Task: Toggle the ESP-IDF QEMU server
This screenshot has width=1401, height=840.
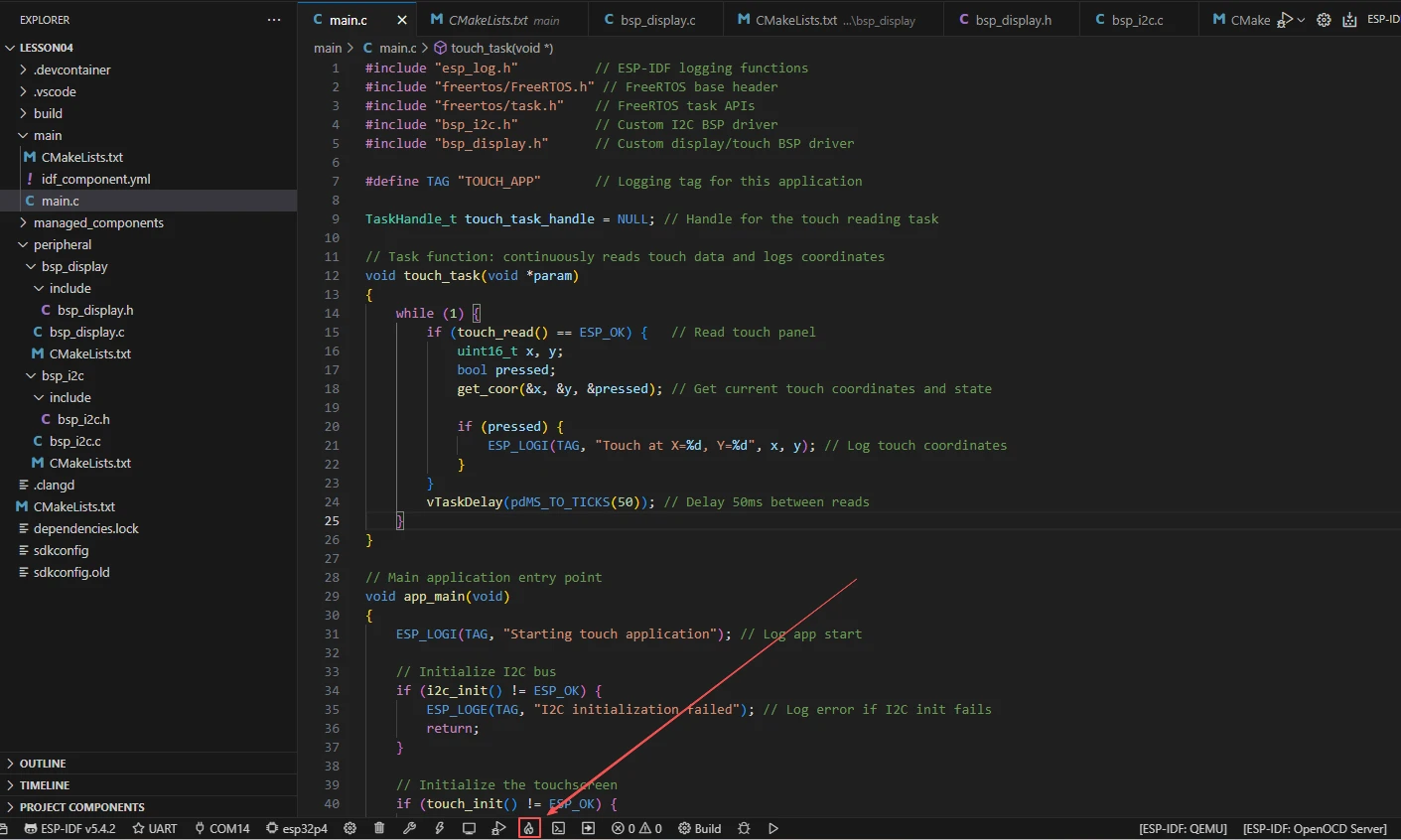Action: (1183, 828)
